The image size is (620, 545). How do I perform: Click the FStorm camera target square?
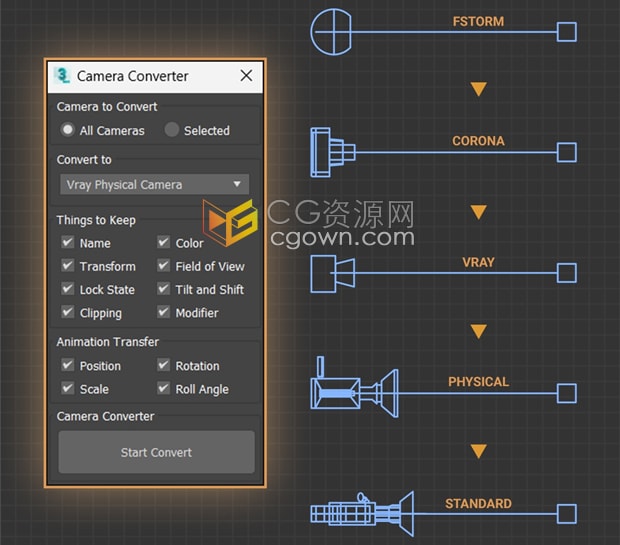(x=566, y=32)
